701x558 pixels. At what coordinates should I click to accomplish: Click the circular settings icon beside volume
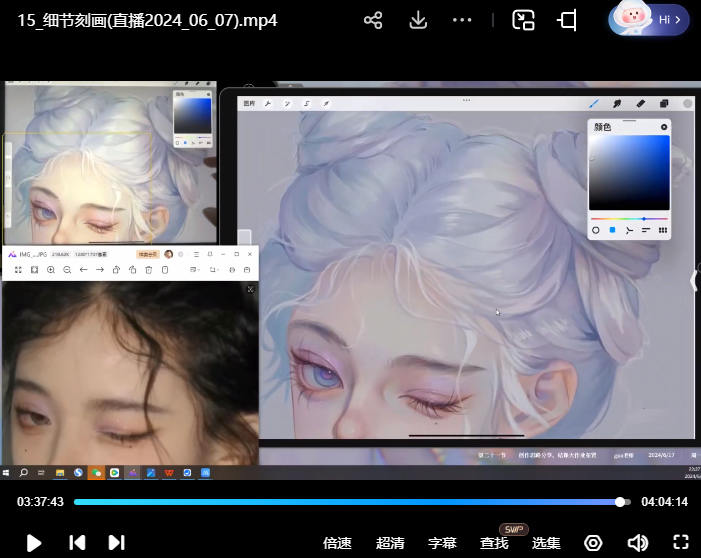coord(593,542)
